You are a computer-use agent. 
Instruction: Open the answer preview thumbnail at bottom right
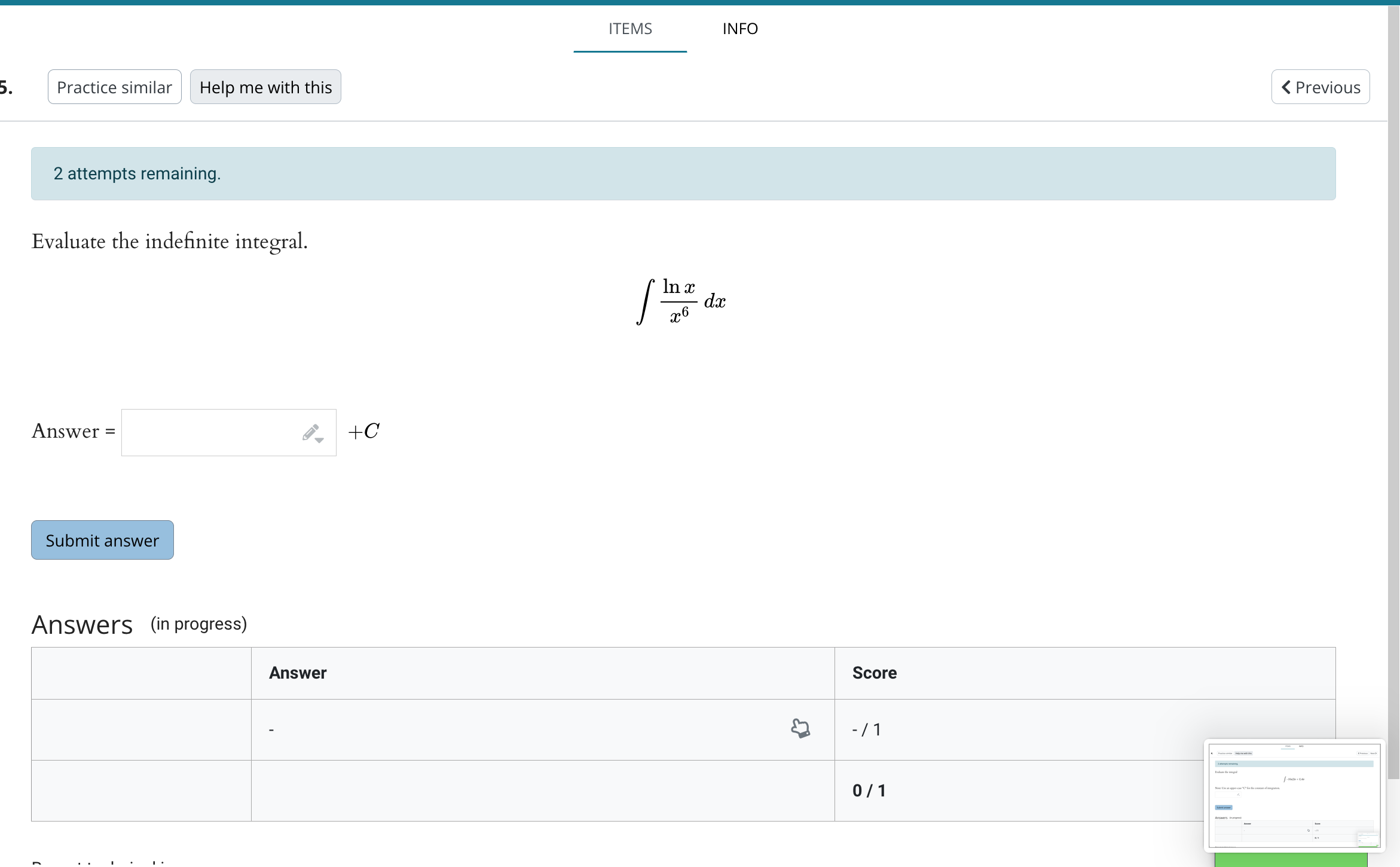1294,794
